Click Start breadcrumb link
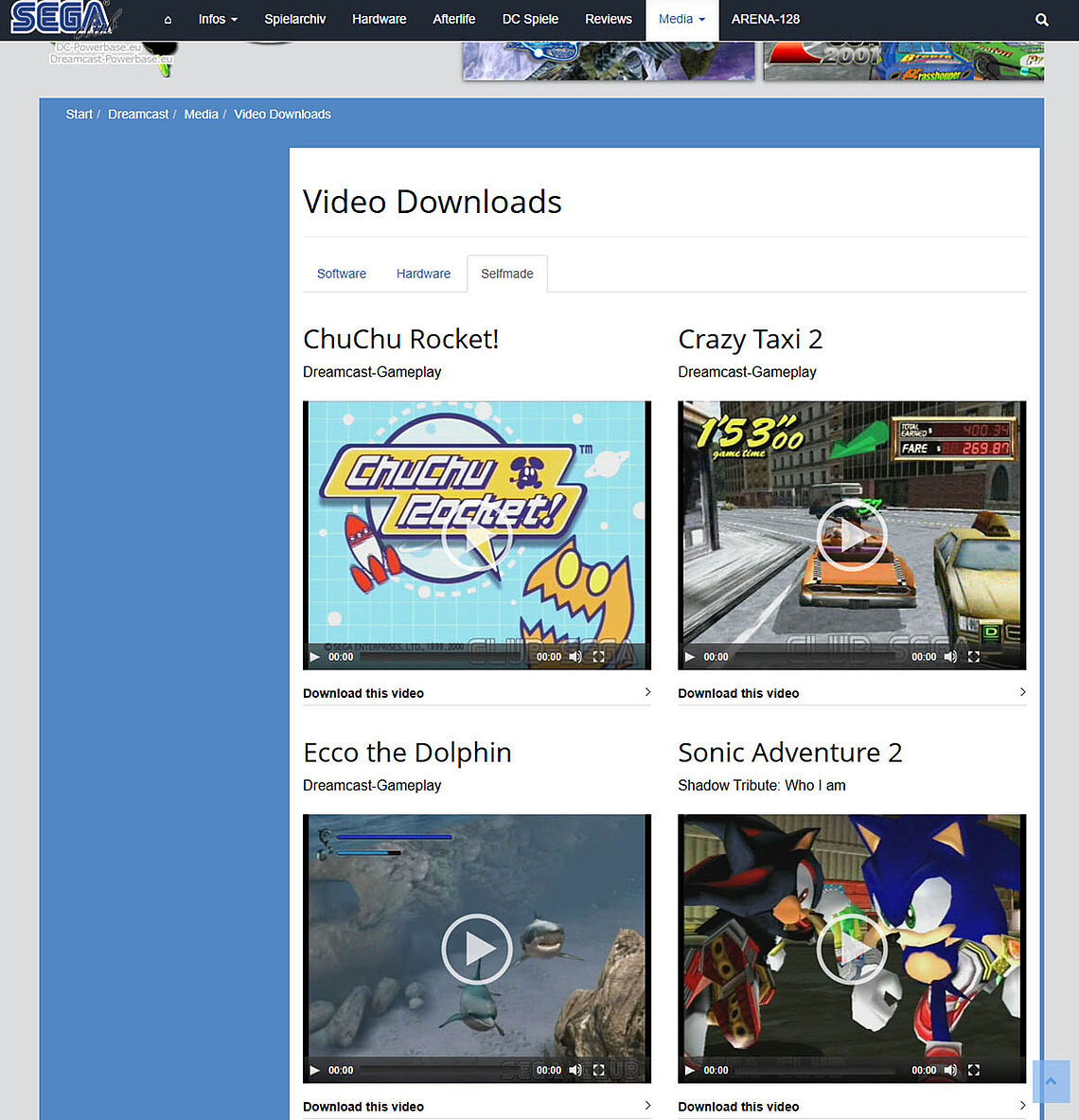 point(80,115)
